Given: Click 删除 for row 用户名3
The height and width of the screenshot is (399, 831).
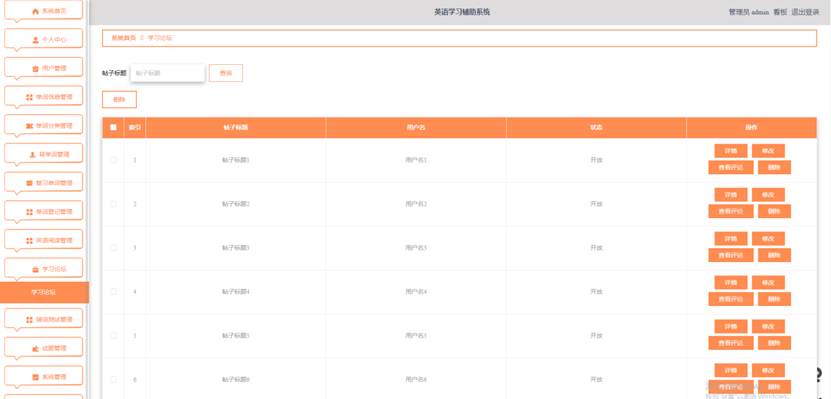Looking at the screenshot, I should (x=774, y=255).
